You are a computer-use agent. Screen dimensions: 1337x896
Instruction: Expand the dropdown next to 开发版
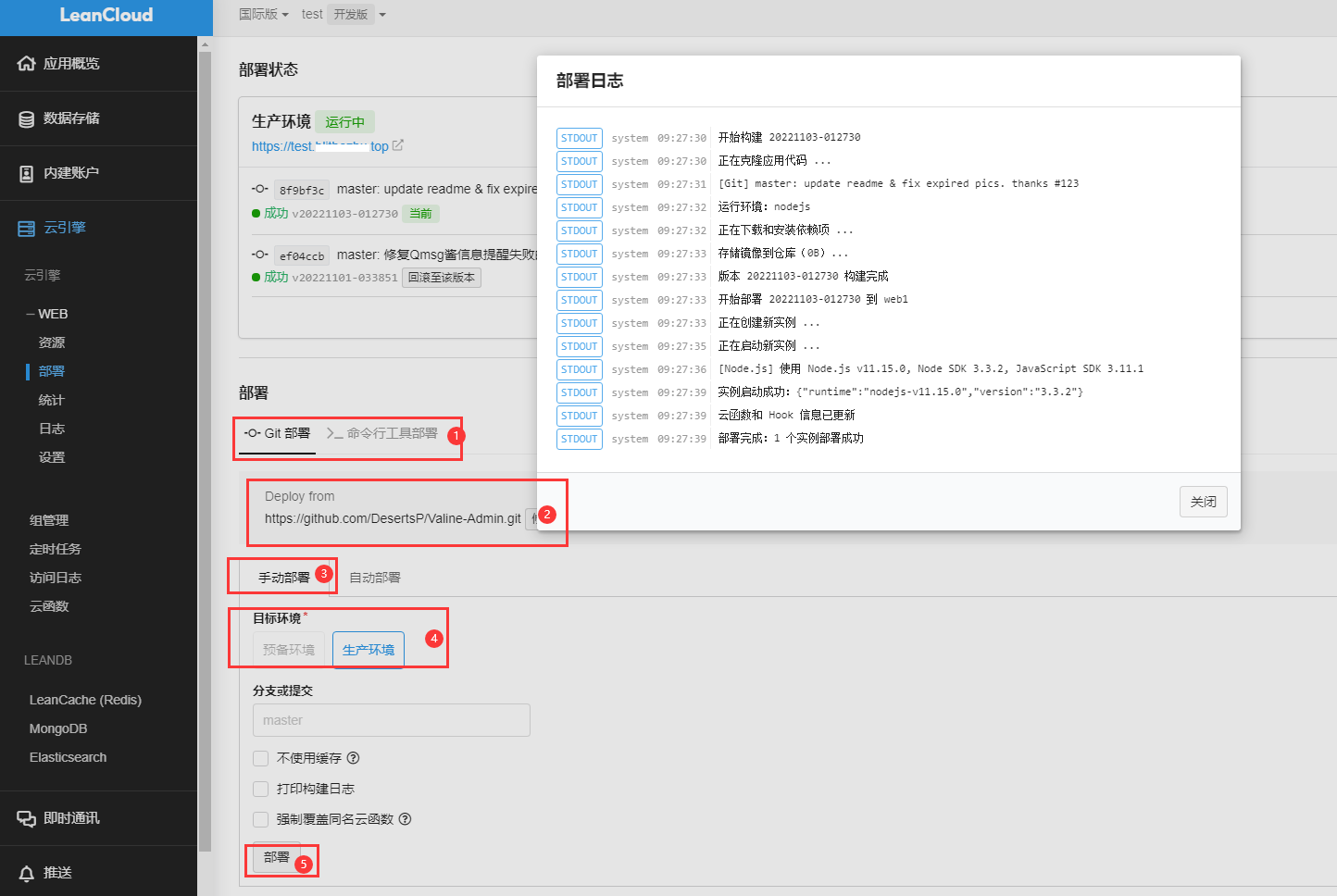coord(382,15)
